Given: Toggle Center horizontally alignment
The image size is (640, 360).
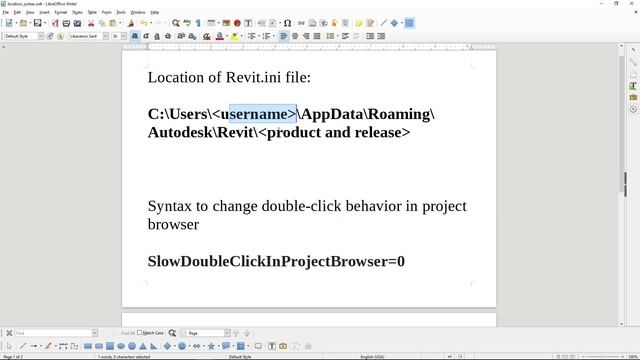Looking at the screenshot, I should (x=295, y=36).
